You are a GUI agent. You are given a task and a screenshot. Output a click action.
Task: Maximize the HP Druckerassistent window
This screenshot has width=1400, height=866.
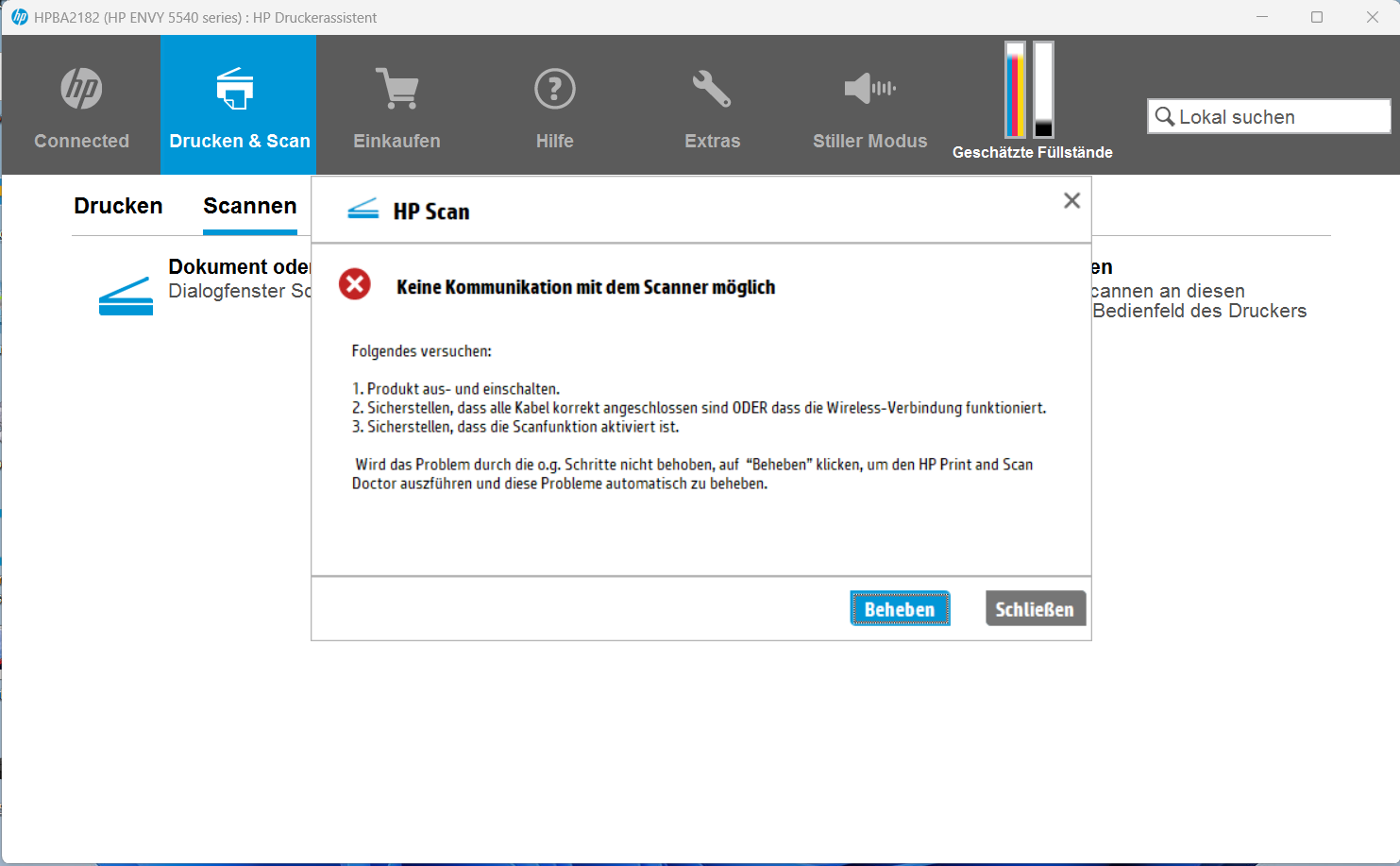[1317, 17]
